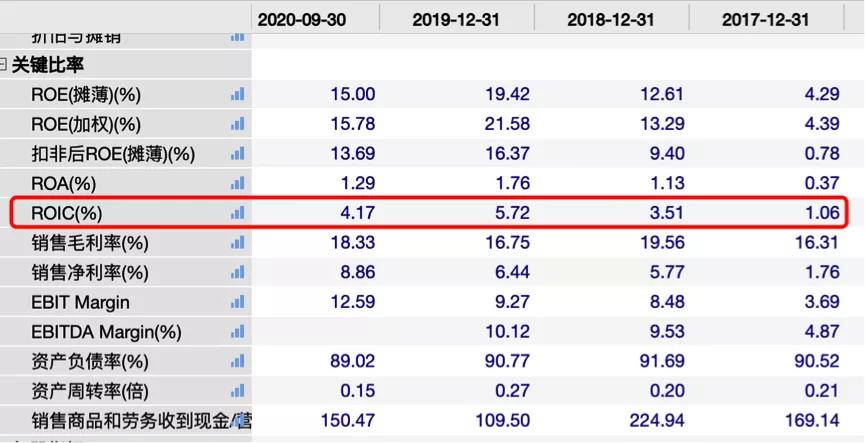Click 扣非后ROE value 0.78

(822, 153)
